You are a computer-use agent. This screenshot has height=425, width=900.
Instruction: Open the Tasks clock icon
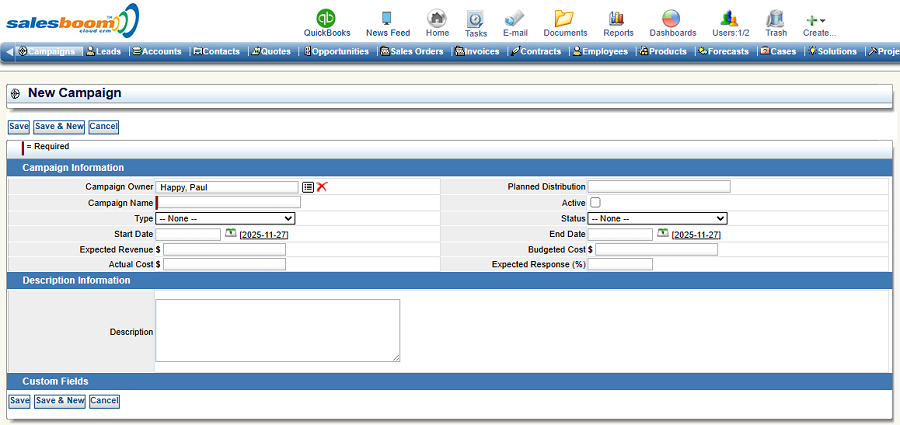point(476,18)
